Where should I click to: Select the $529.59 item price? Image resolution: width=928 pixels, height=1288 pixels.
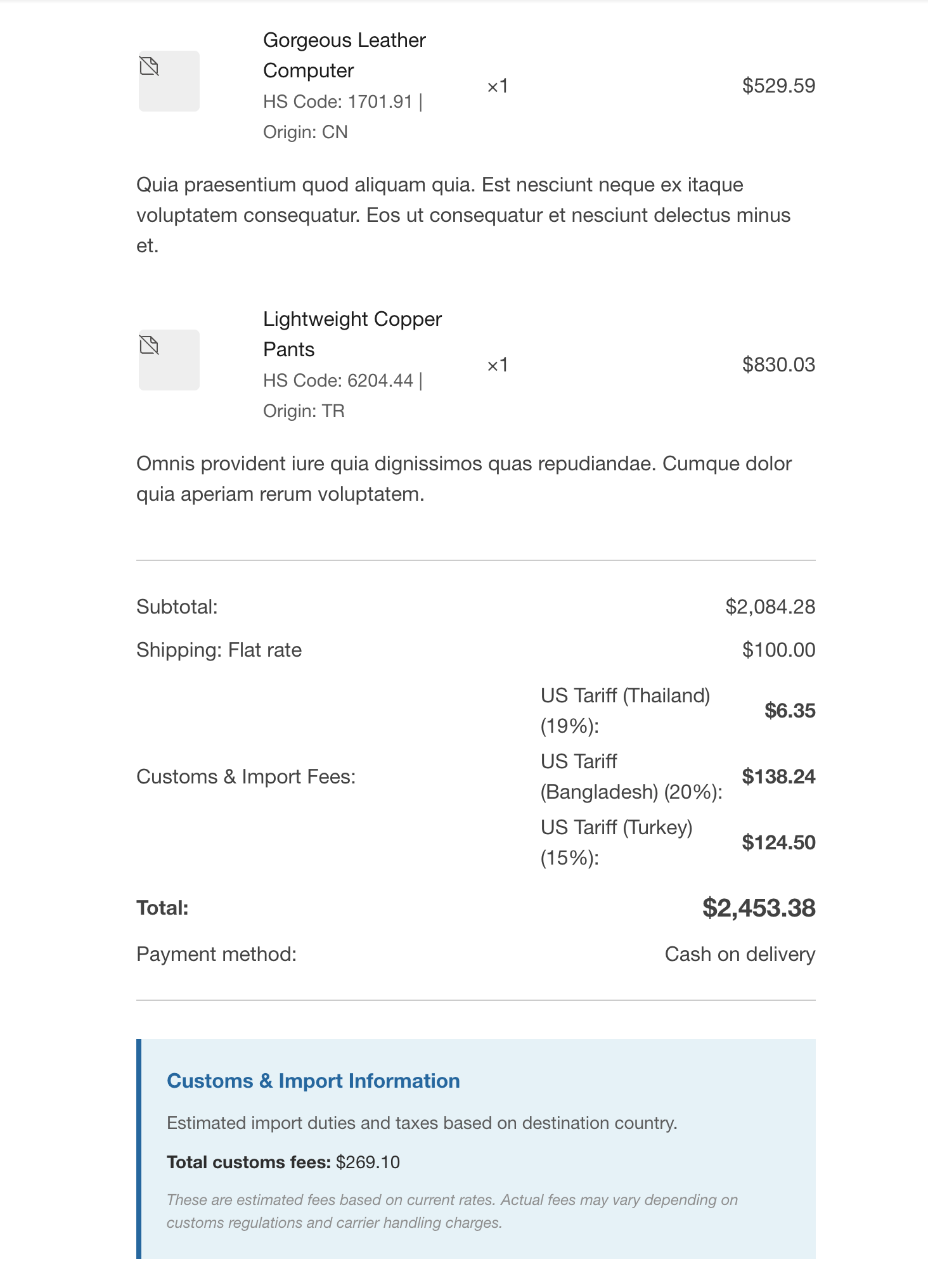coord(778,86)
